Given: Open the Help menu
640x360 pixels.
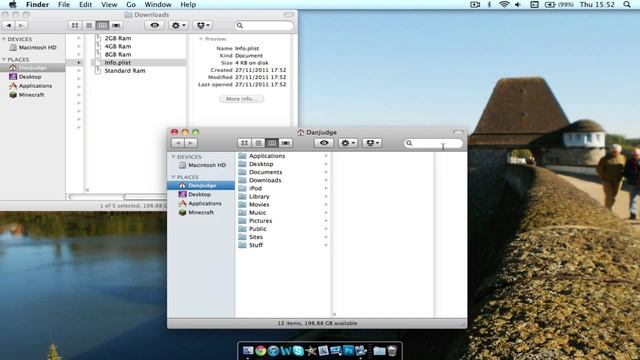Looking at the screenshot, I should [x=188, y=4].
